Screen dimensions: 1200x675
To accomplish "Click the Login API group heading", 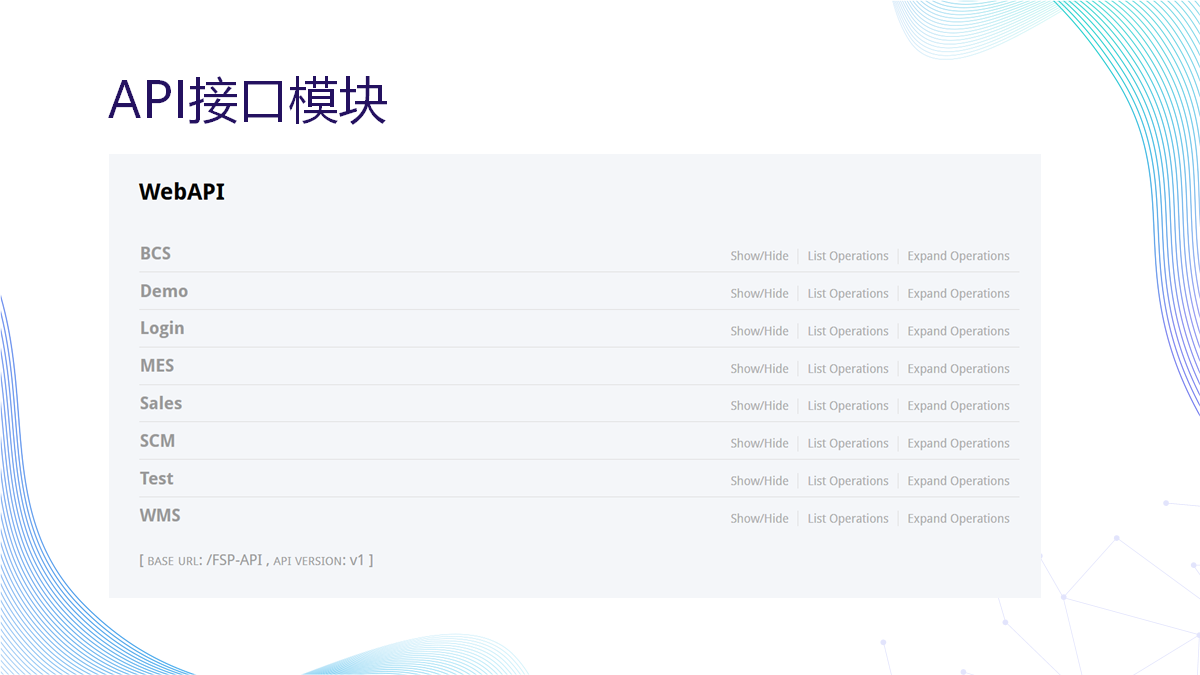I will tap(162, 329).
